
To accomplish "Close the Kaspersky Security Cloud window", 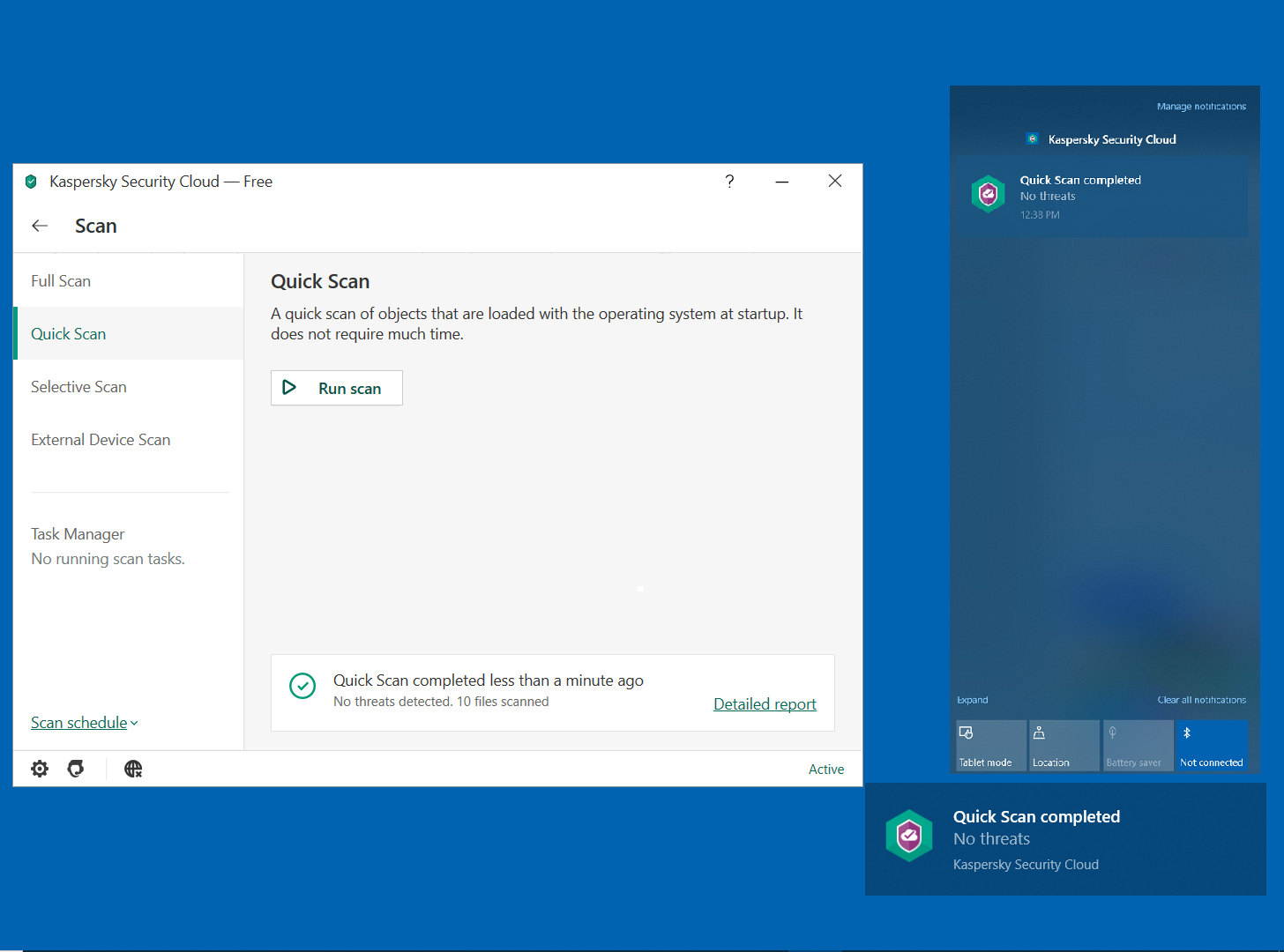I will (835, 181).
